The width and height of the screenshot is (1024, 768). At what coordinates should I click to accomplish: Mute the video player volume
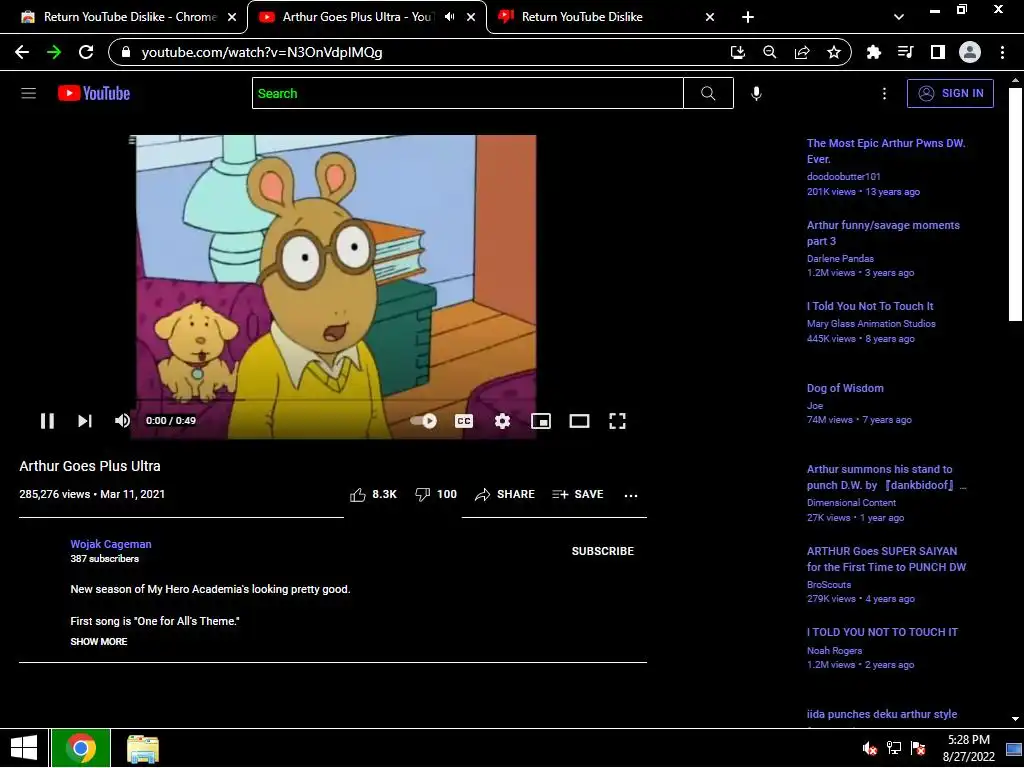(x=122, y=421)
